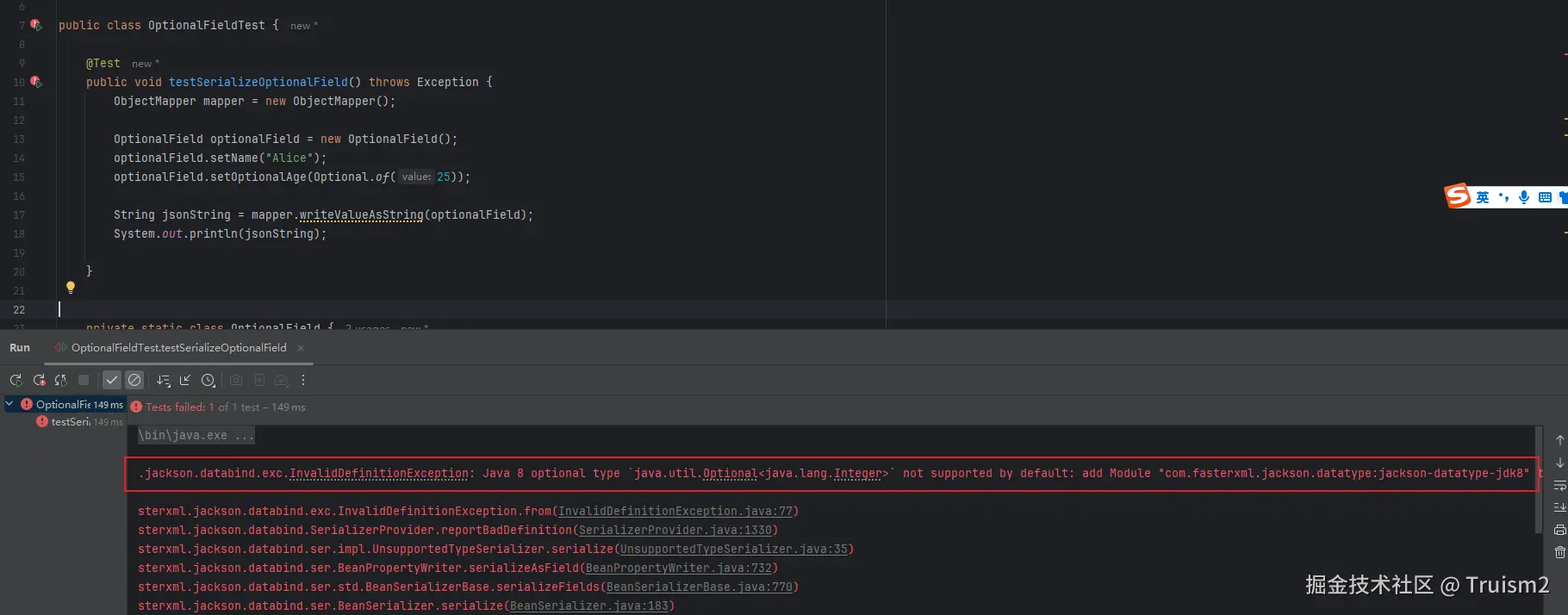1568x615 pixels.
Task: Open Test History clock dropdown
Action: (x=208, y=380)
